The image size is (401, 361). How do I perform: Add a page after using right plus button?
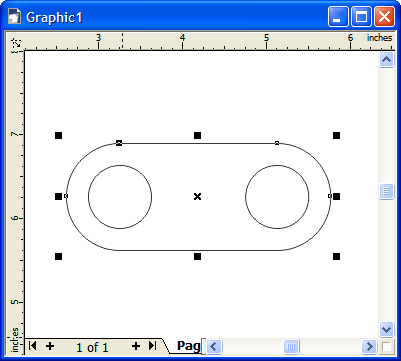[135, 346]
